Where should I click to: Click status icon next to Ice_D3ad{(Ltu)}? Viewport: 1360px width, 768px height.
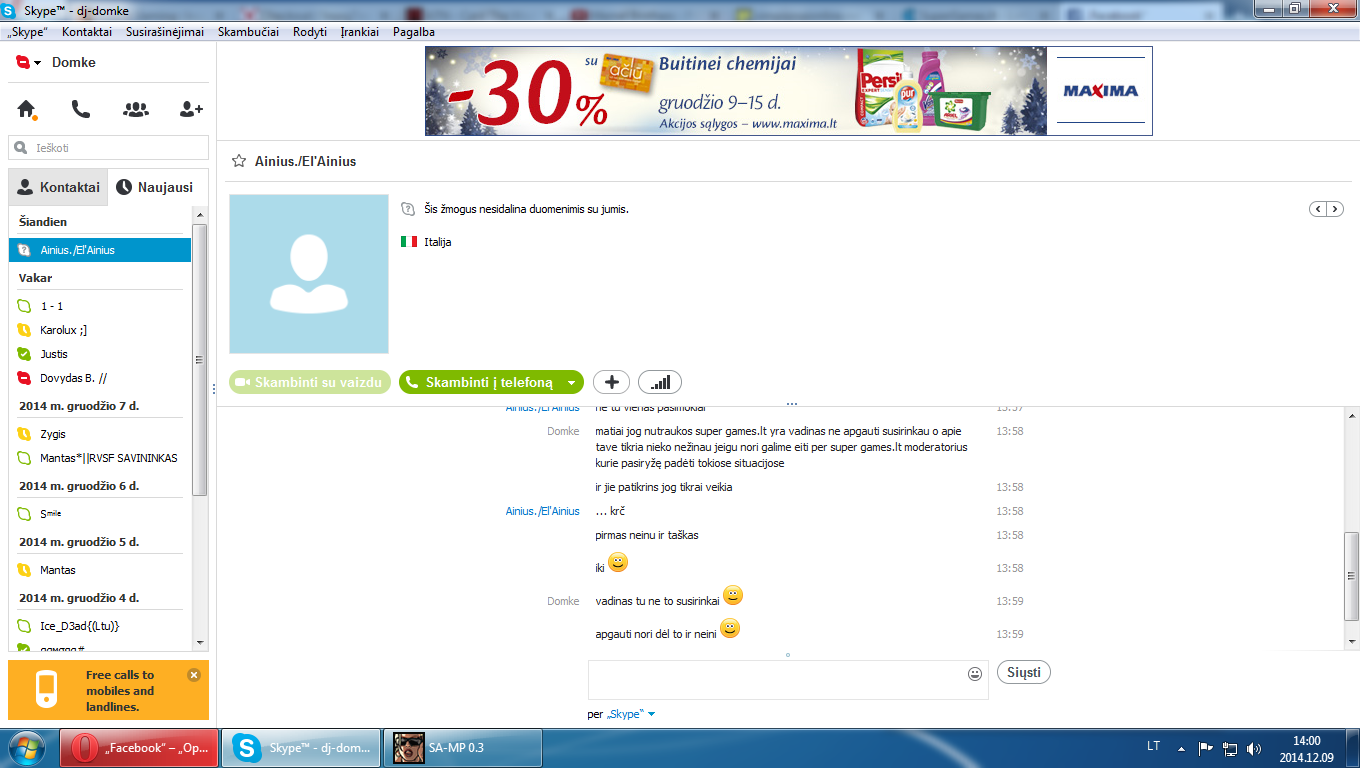[x=25, y=626]
